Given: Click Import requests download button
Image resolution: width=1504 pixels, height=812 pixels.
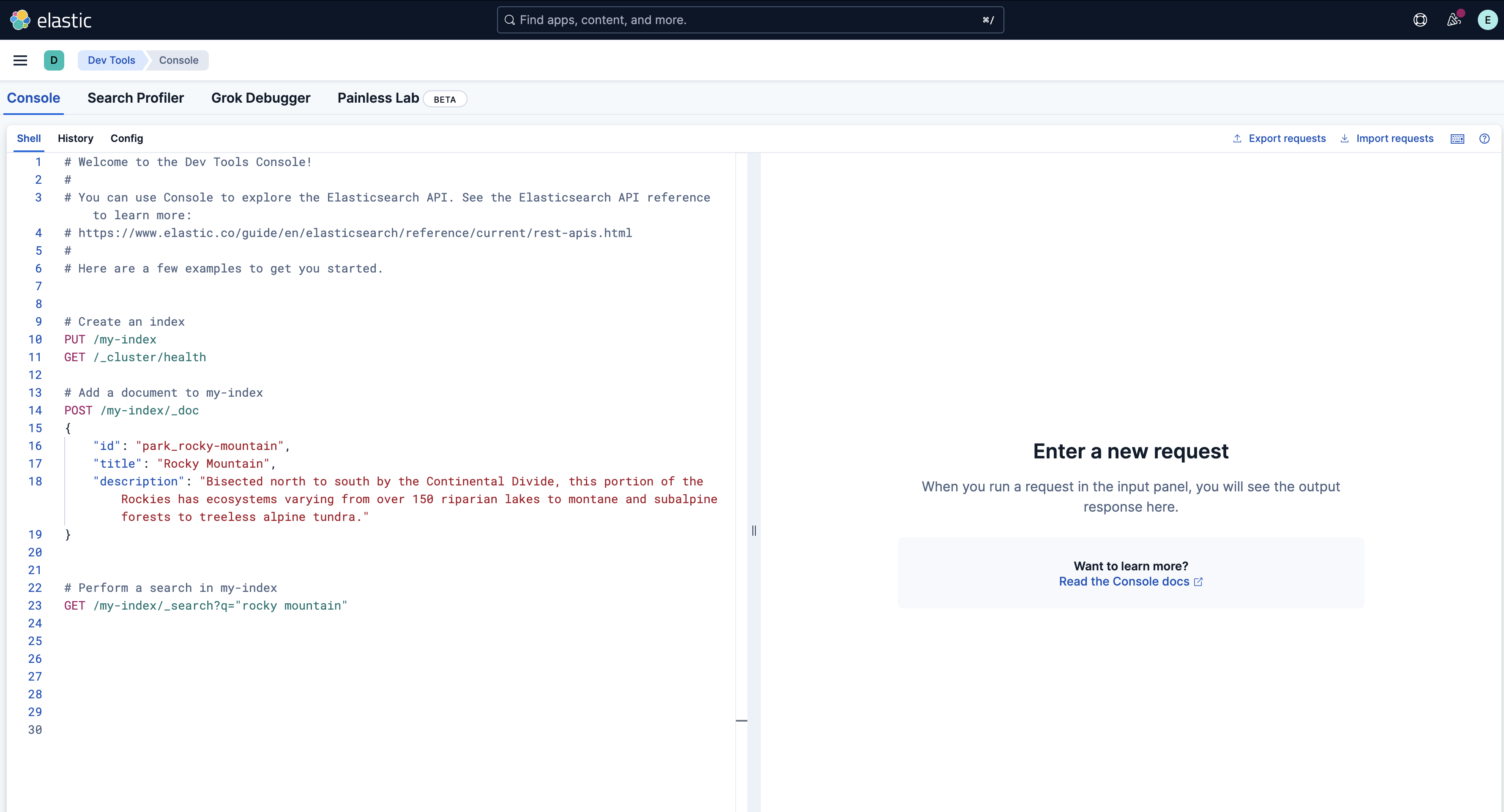Looking at the screenshot, I should pyautogui.click(x=1386, y=138).
